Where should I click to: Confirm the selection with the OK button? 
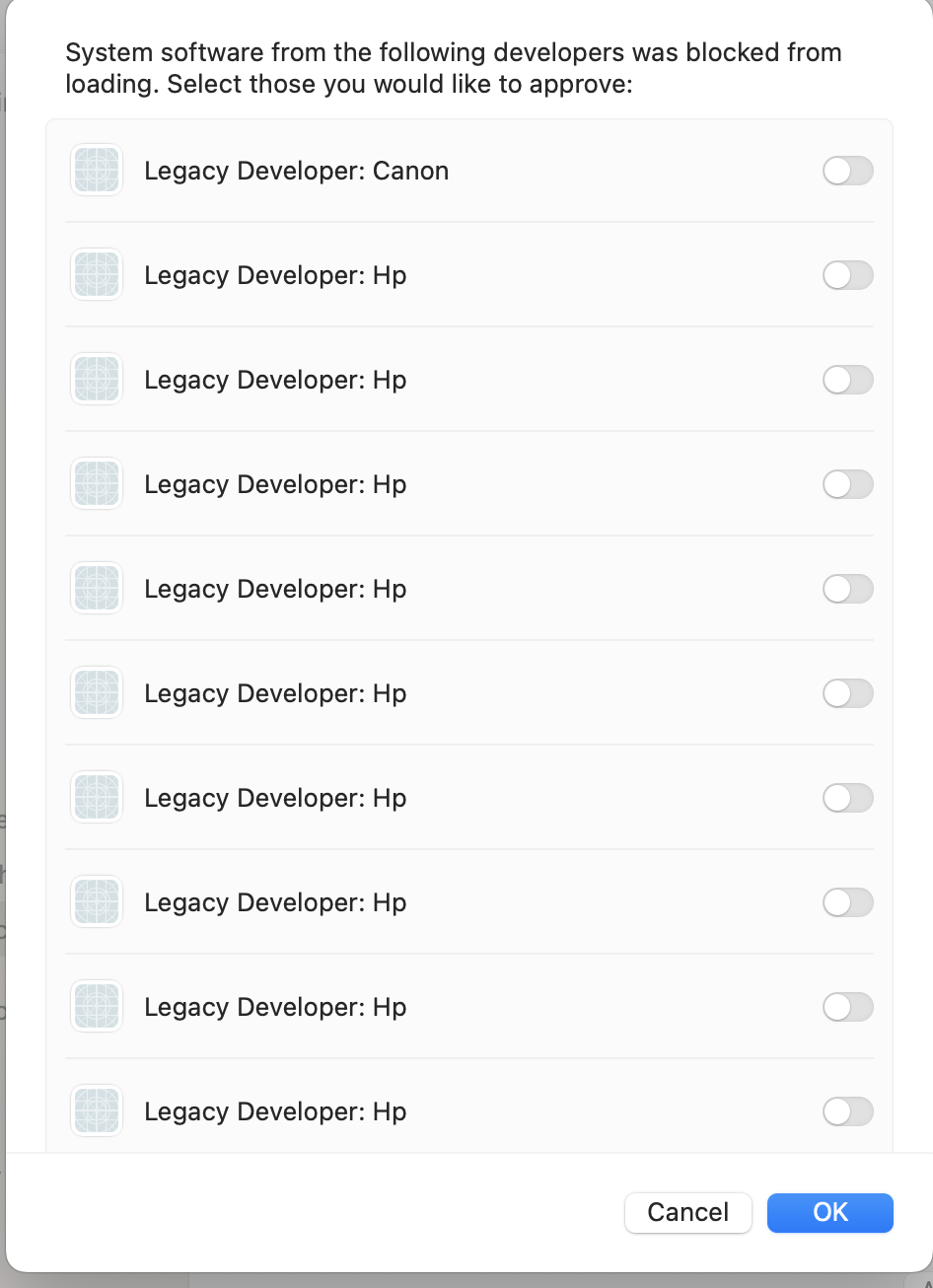pos(830,1212)
